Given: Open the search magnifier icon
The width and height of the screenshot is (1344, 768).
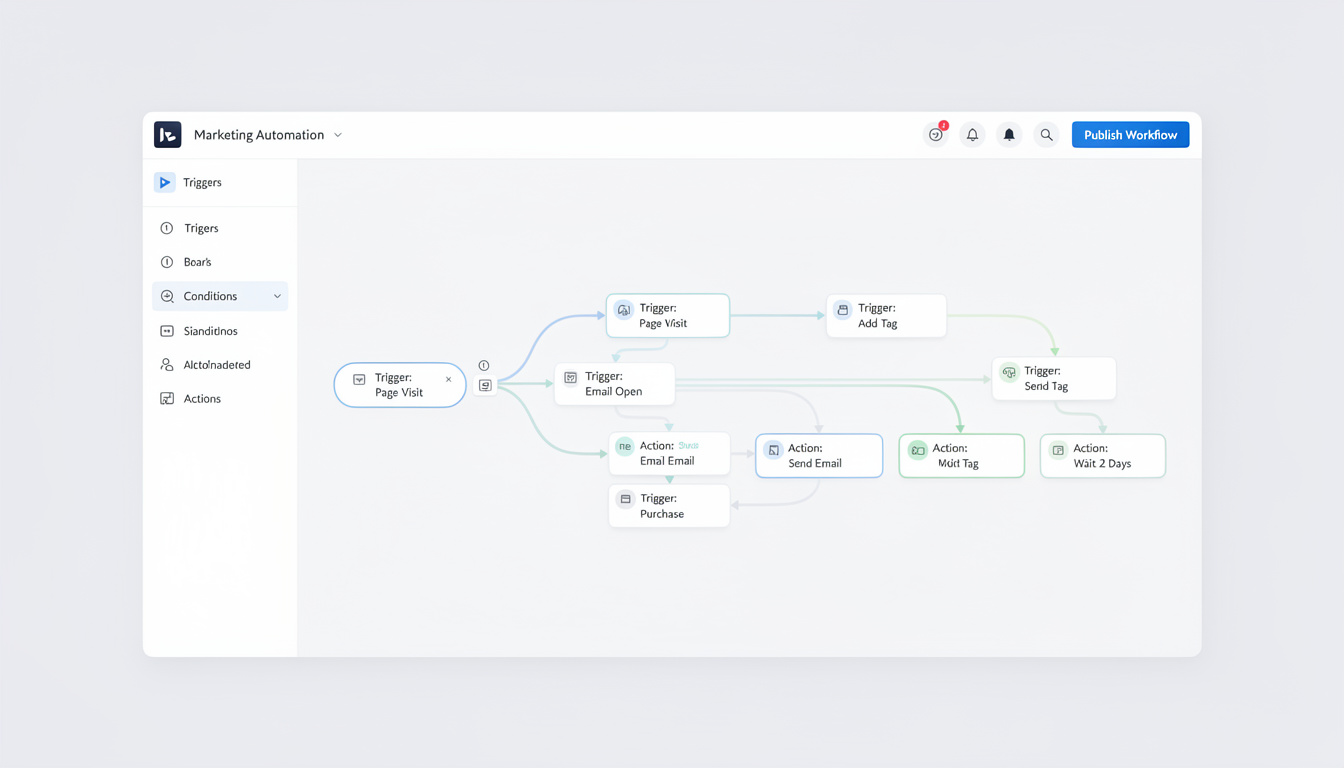Looking at the screenshot, I should click(x=1046, y=135).
